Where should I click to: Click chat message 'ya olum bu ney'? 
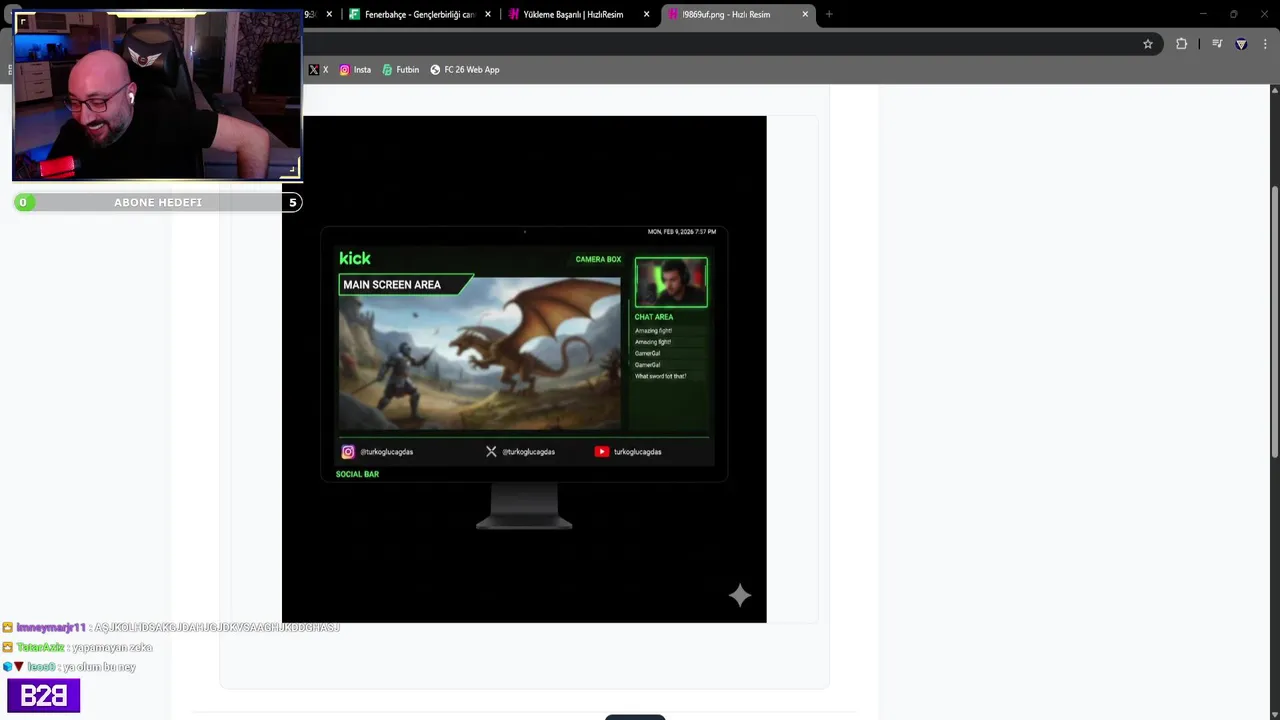point(98,667)
